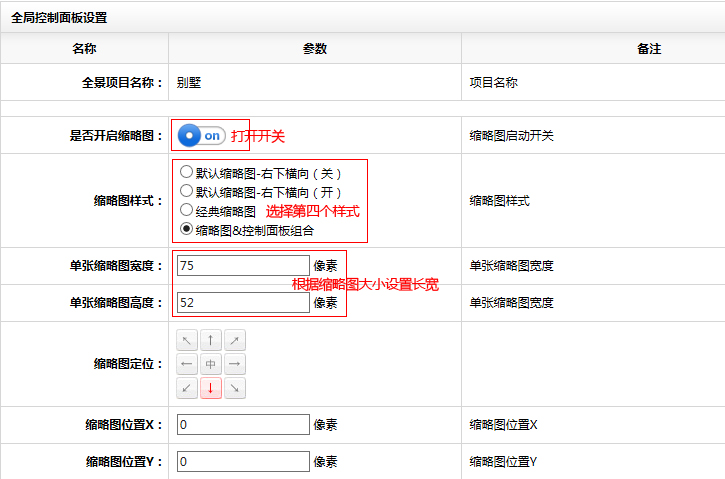Click the top-left position arrow
Image resolution: width=725 pixels, height=479 pixels.
(x=187, y=340)
